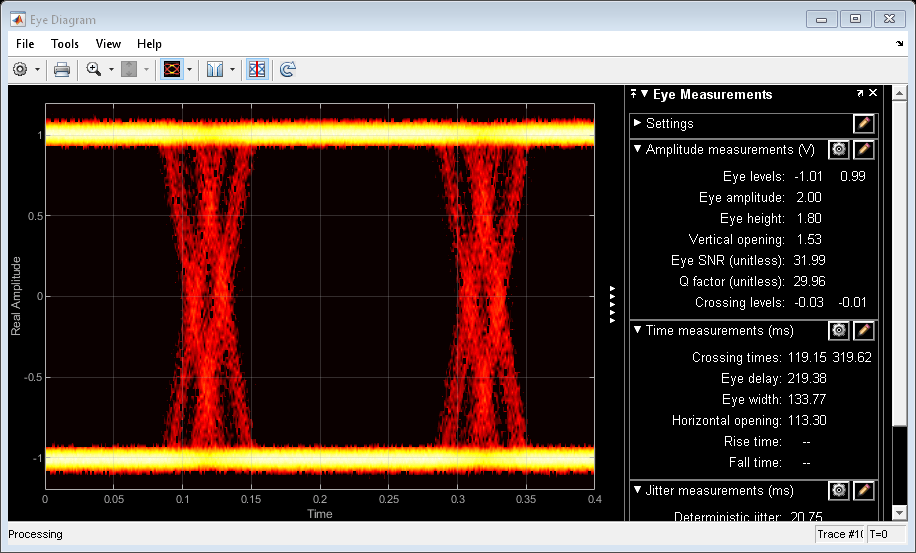Click the pencil icon for Time measurements
This screenshot has width=916, height=553.
click(x=864, y=330)
